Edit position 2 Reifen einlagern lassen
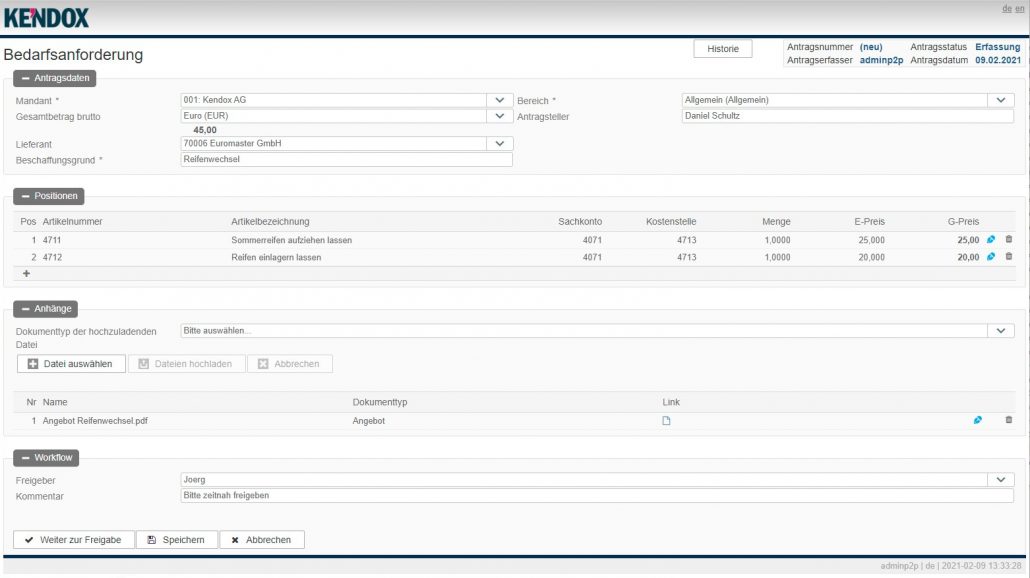Viewport: 1030px width, 578px height. 991,257
